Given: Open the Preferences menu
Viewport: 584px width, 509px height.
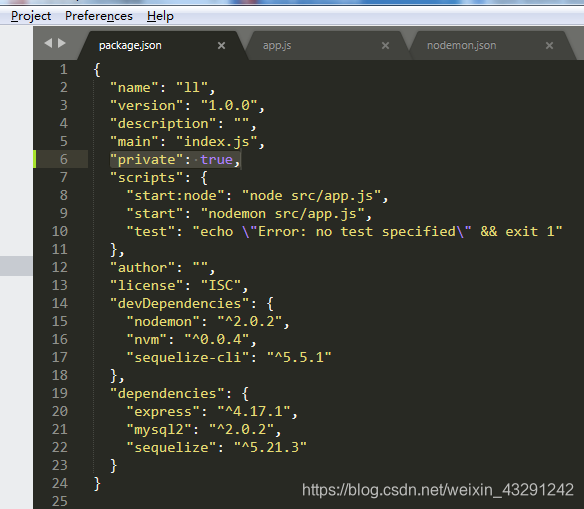Looking at the screenshot, I should tap(99, 16).
